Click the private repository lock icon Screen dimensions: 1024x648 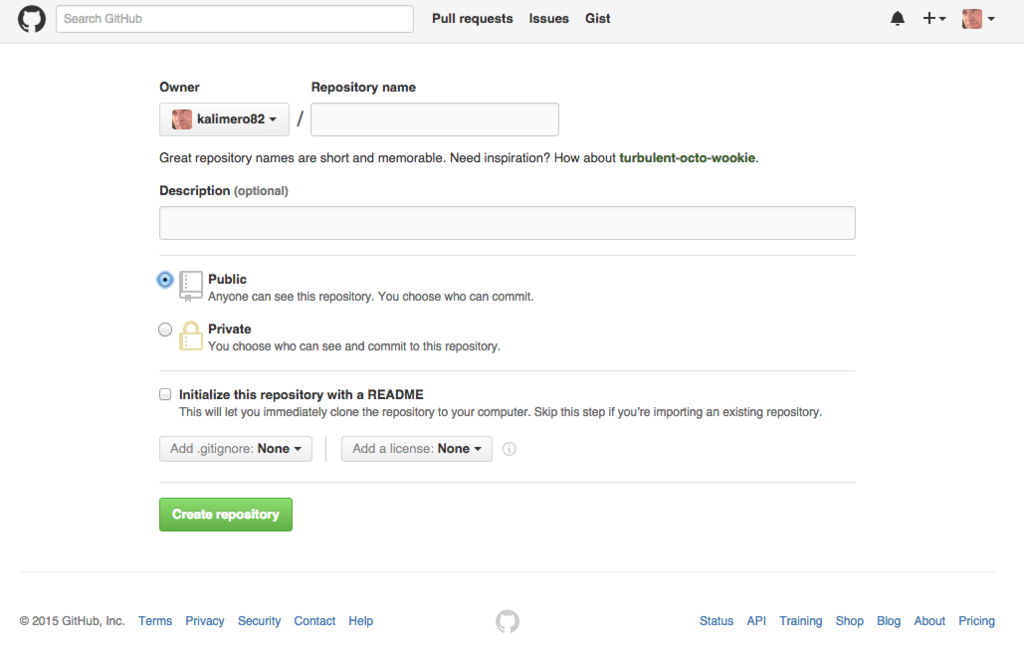tap(191, 336)
